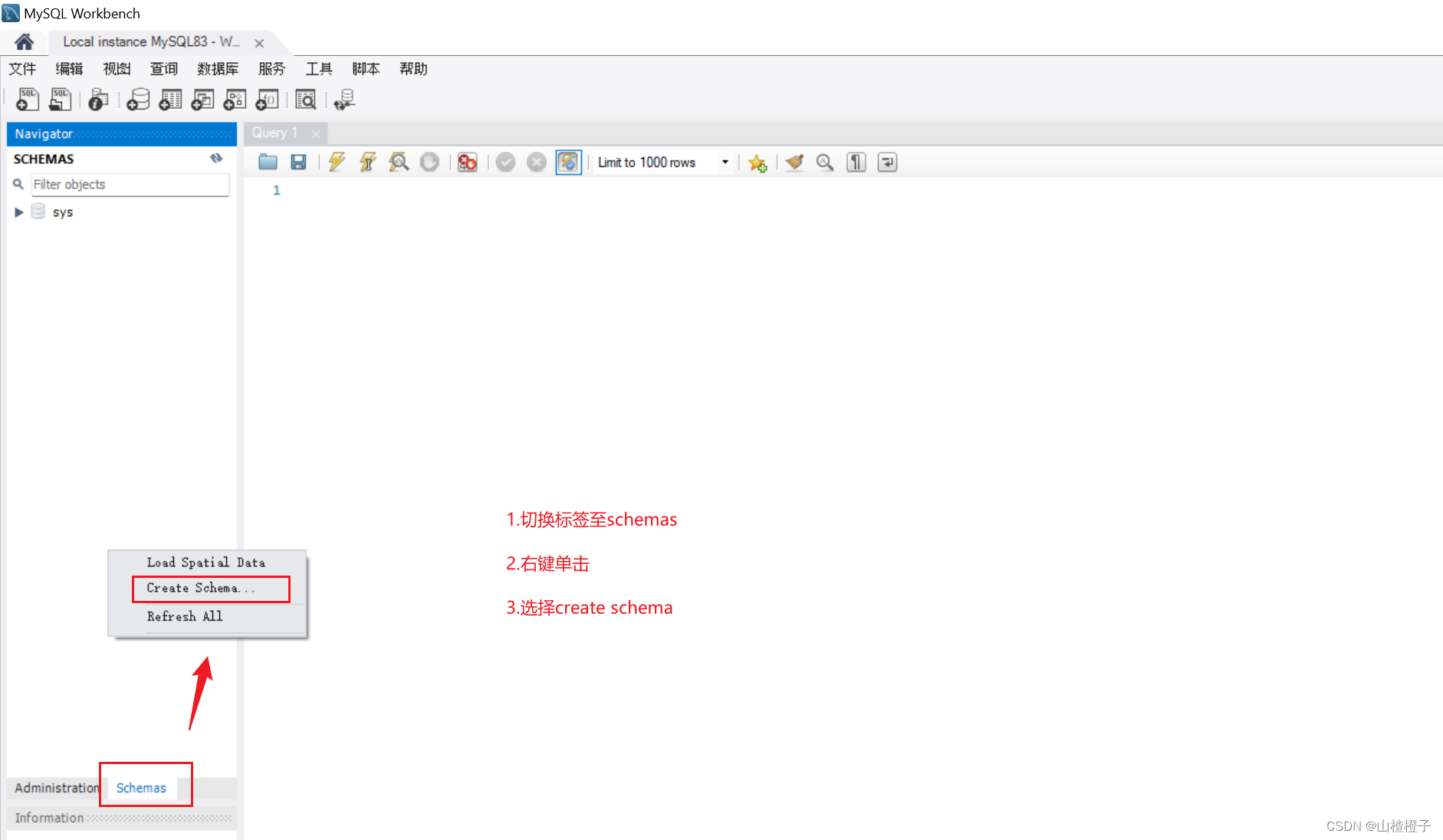Image resolution: width=1443 pixels, height=840 pixels.
Task: Select the reconnect to DBMS icon
Action: coord(344,100)
